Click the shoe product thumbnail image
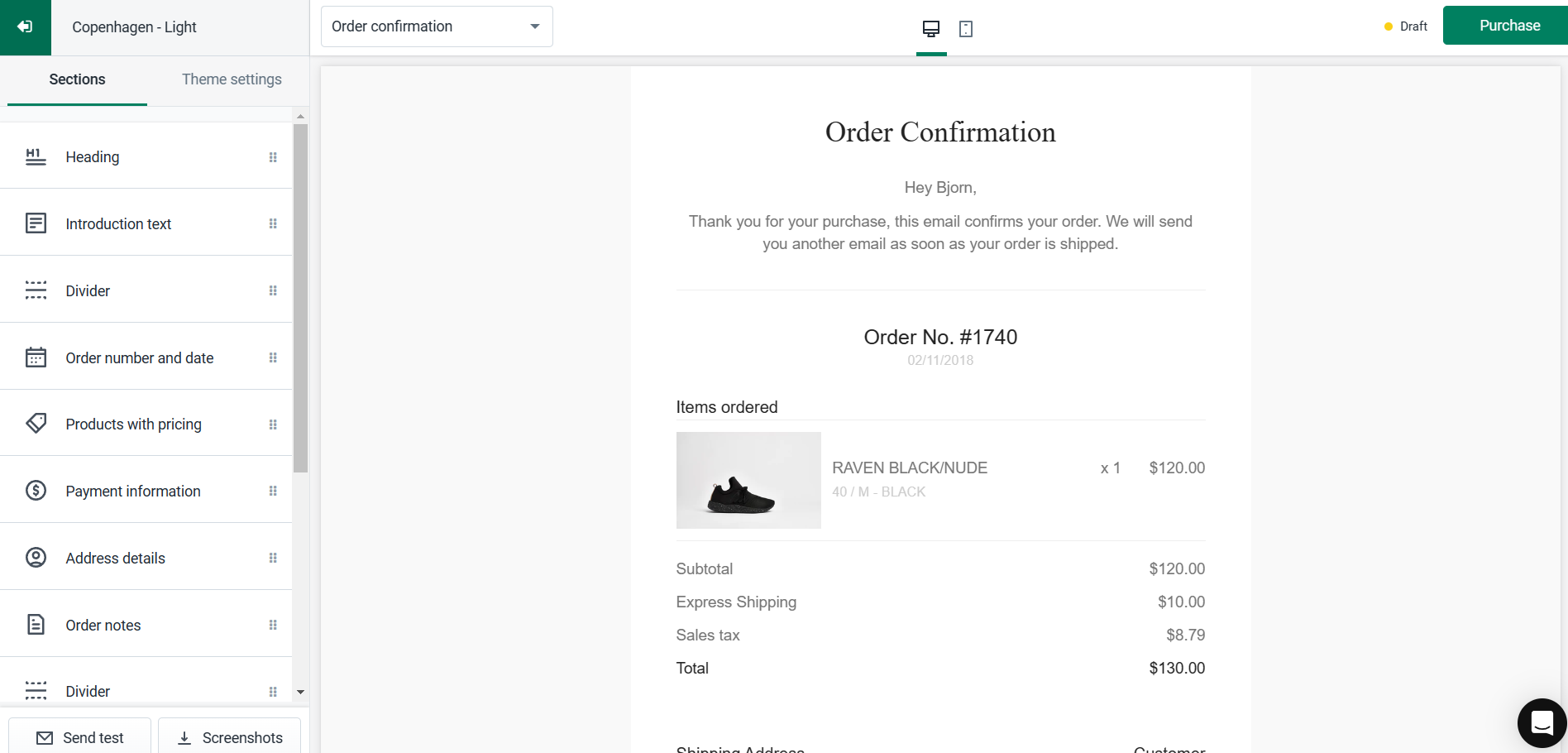Screen dimensions: 1568x753 click(x=748, y=480)
